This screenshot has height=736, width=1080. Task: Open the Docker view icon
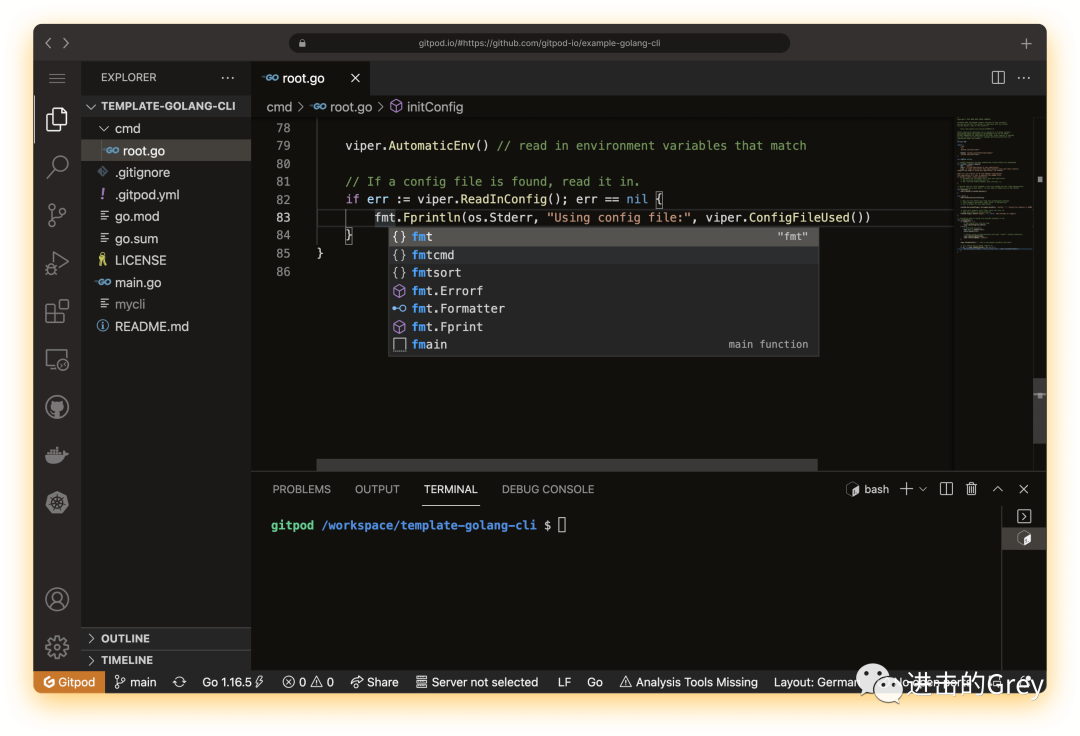click(57, 455)
